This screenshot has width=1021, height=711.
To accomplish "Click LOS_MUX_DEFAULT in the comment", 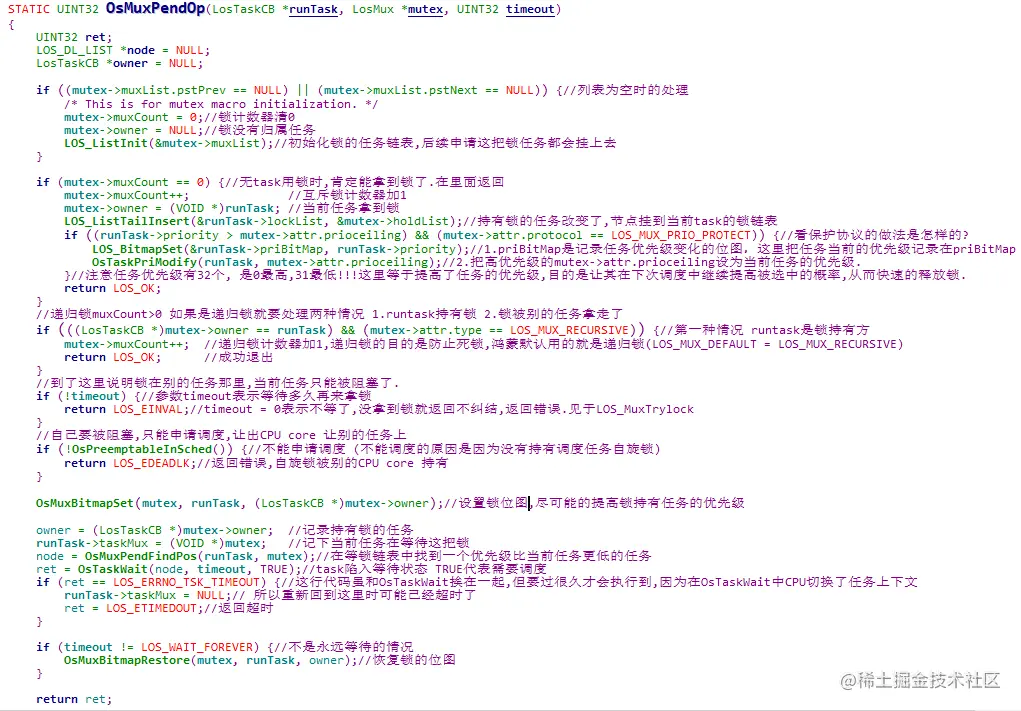I will 705,344.
